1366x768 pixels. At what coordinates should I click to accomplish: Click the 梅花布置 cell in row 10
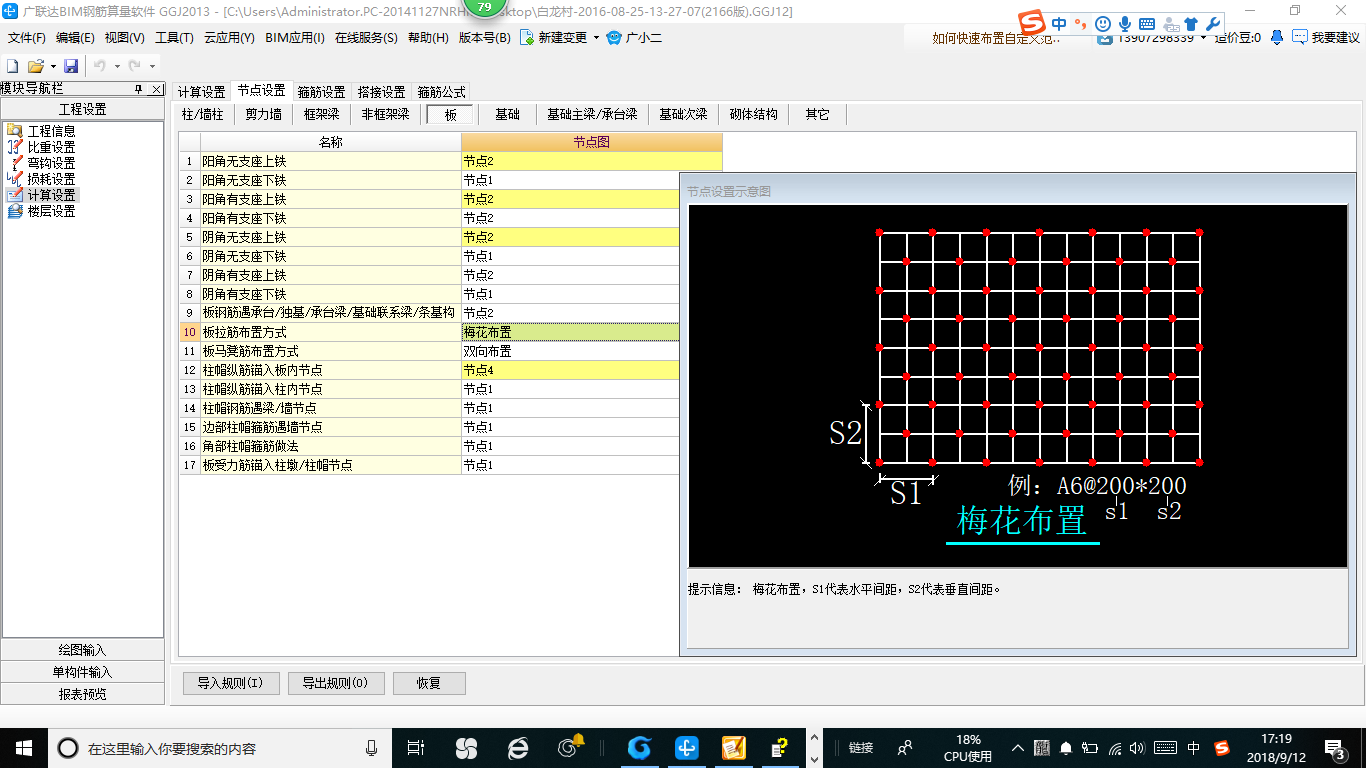pos(570,332)
